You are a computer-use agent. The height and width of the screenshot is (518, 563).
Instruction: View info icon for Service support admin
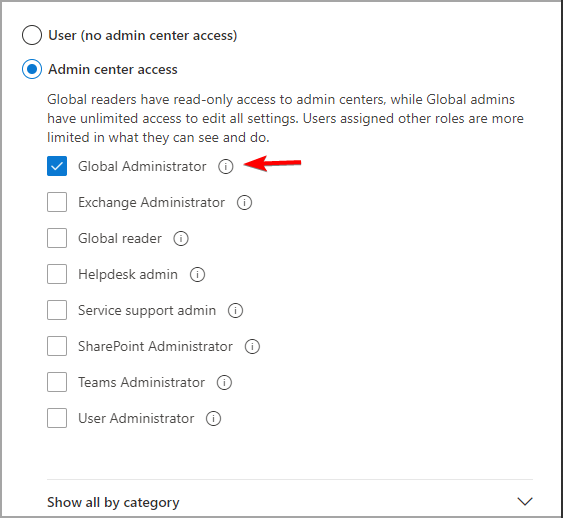pos(235,311)
